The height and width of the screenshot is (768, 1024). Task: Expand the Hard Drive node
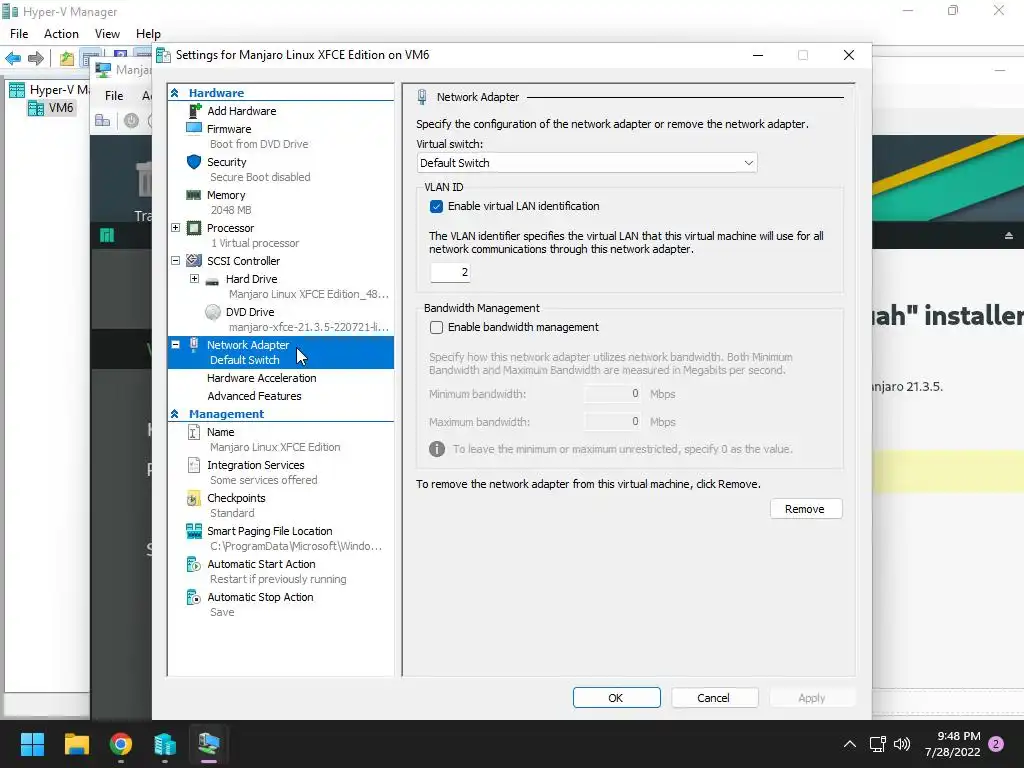click(x=194, y=278)
